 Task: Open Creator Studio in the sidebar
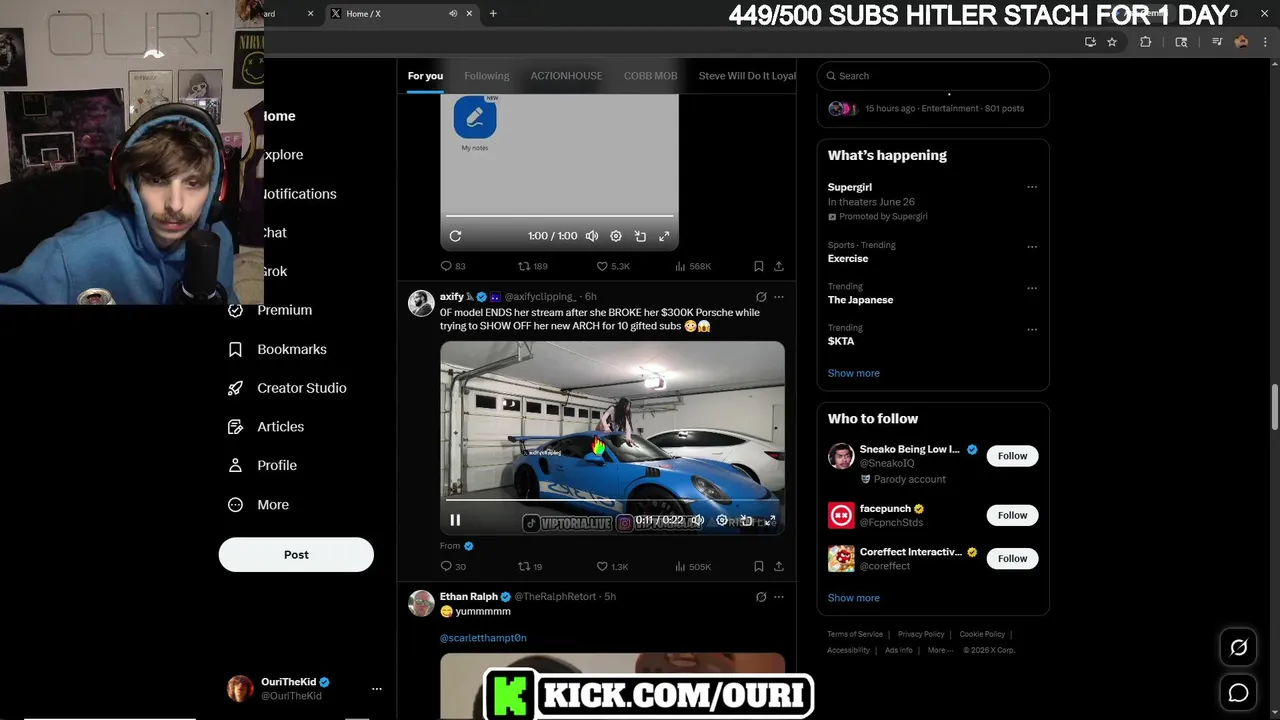(x=287, y=388)
